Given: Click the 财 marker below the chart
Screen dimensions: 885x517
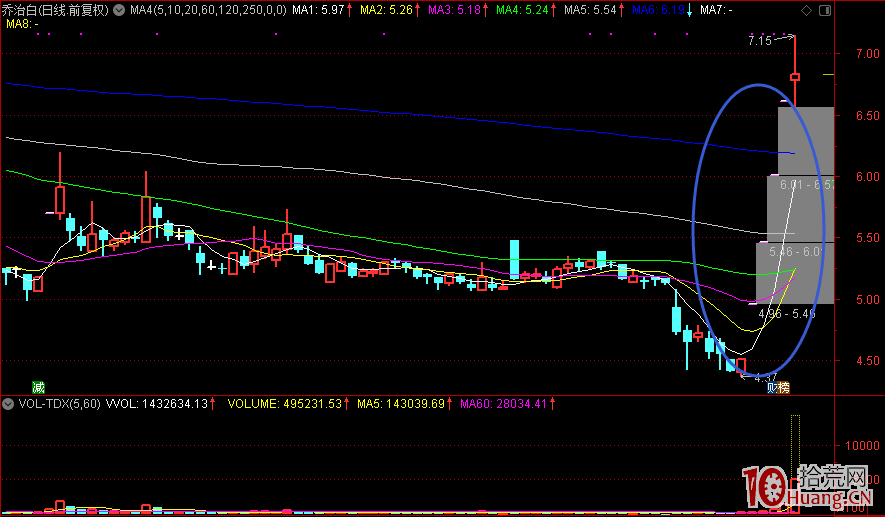Looking at the screenshot, I should tap(772, 388).
